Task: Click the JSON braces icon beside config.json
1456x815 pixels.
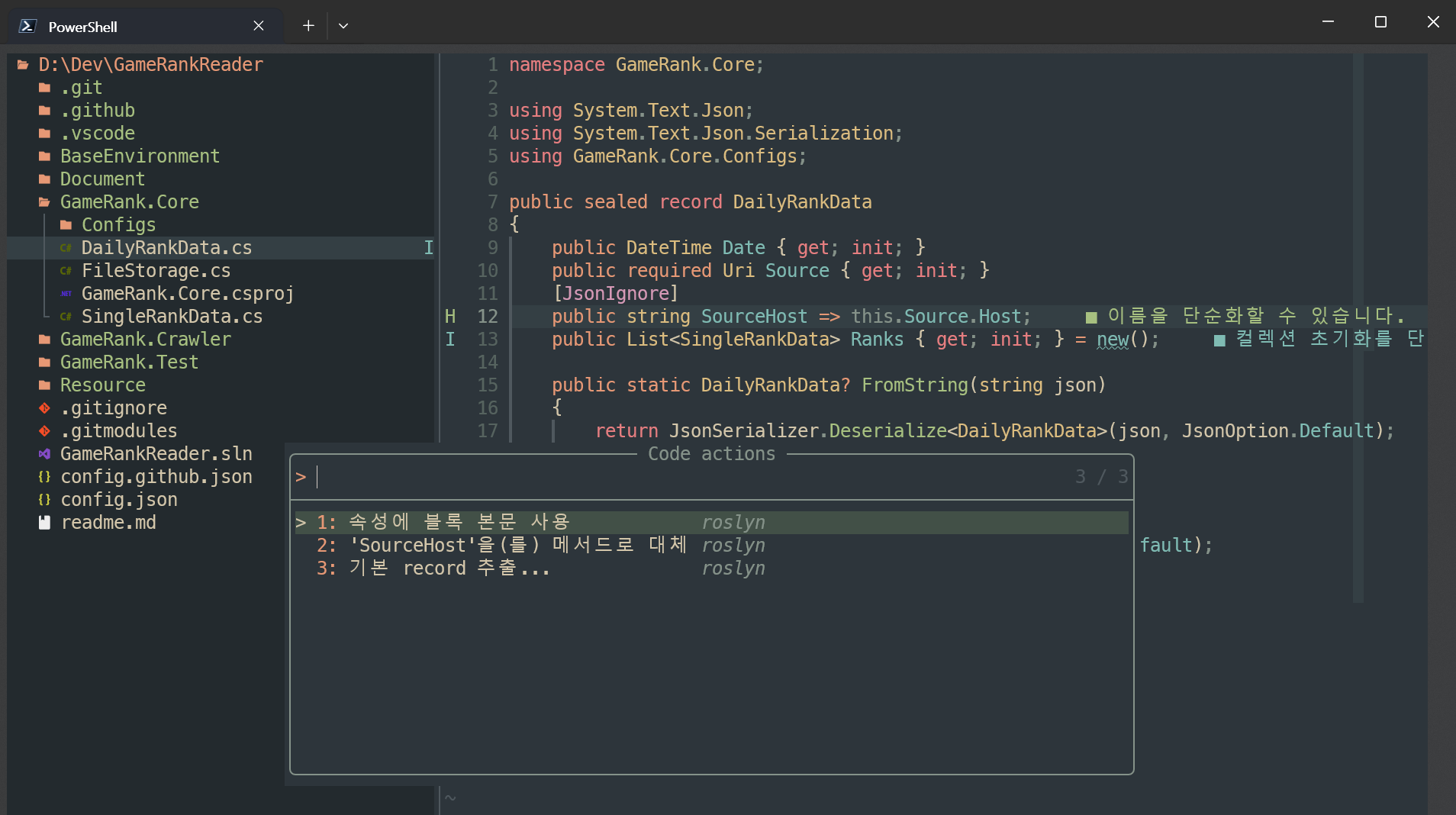Action: pyautogui.click(x=44, y=500)
